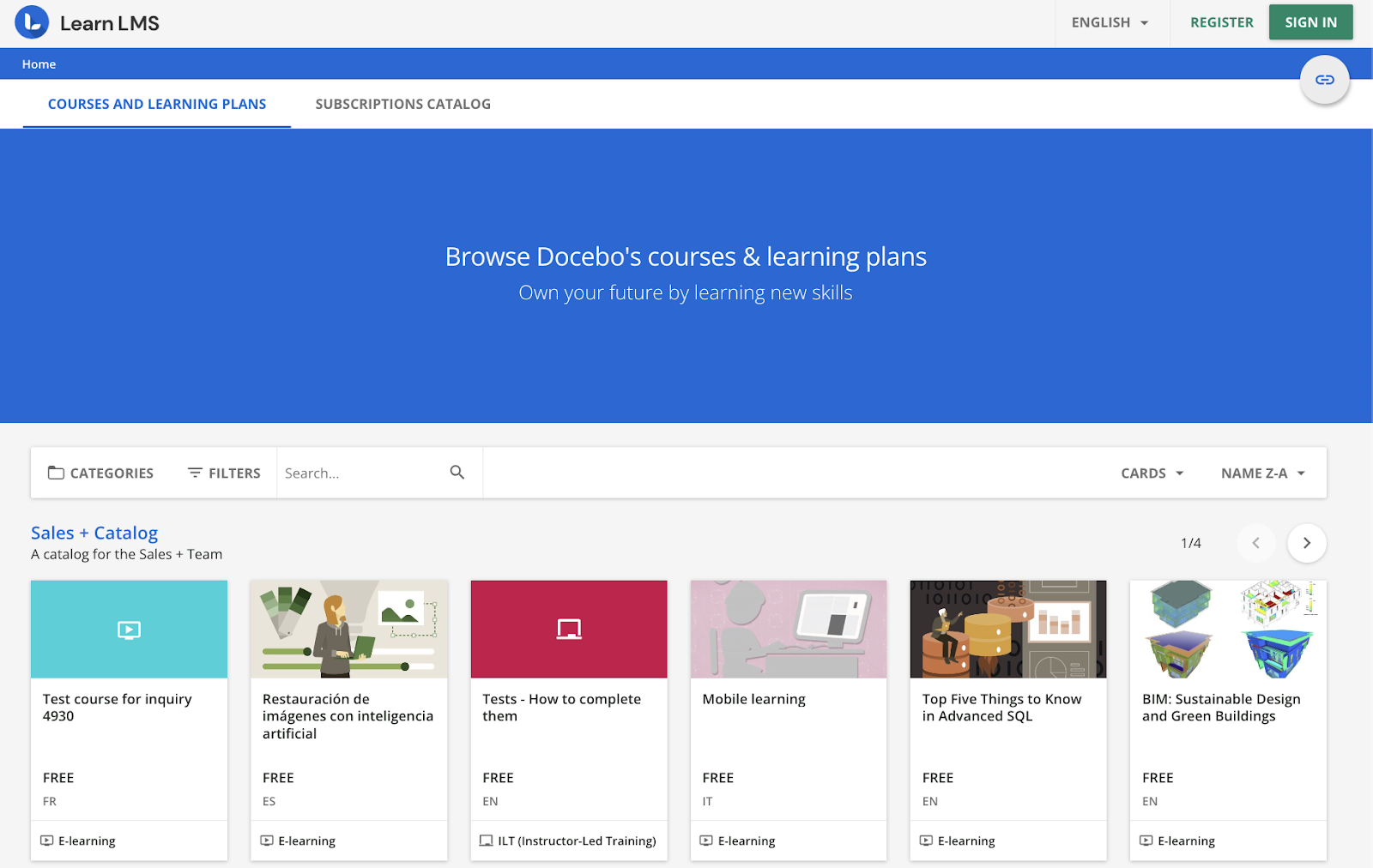Image resolution: width=1373 pixels, height=868 pixels.
Task: Click the search magnifier icon
Action: point(457,473)
